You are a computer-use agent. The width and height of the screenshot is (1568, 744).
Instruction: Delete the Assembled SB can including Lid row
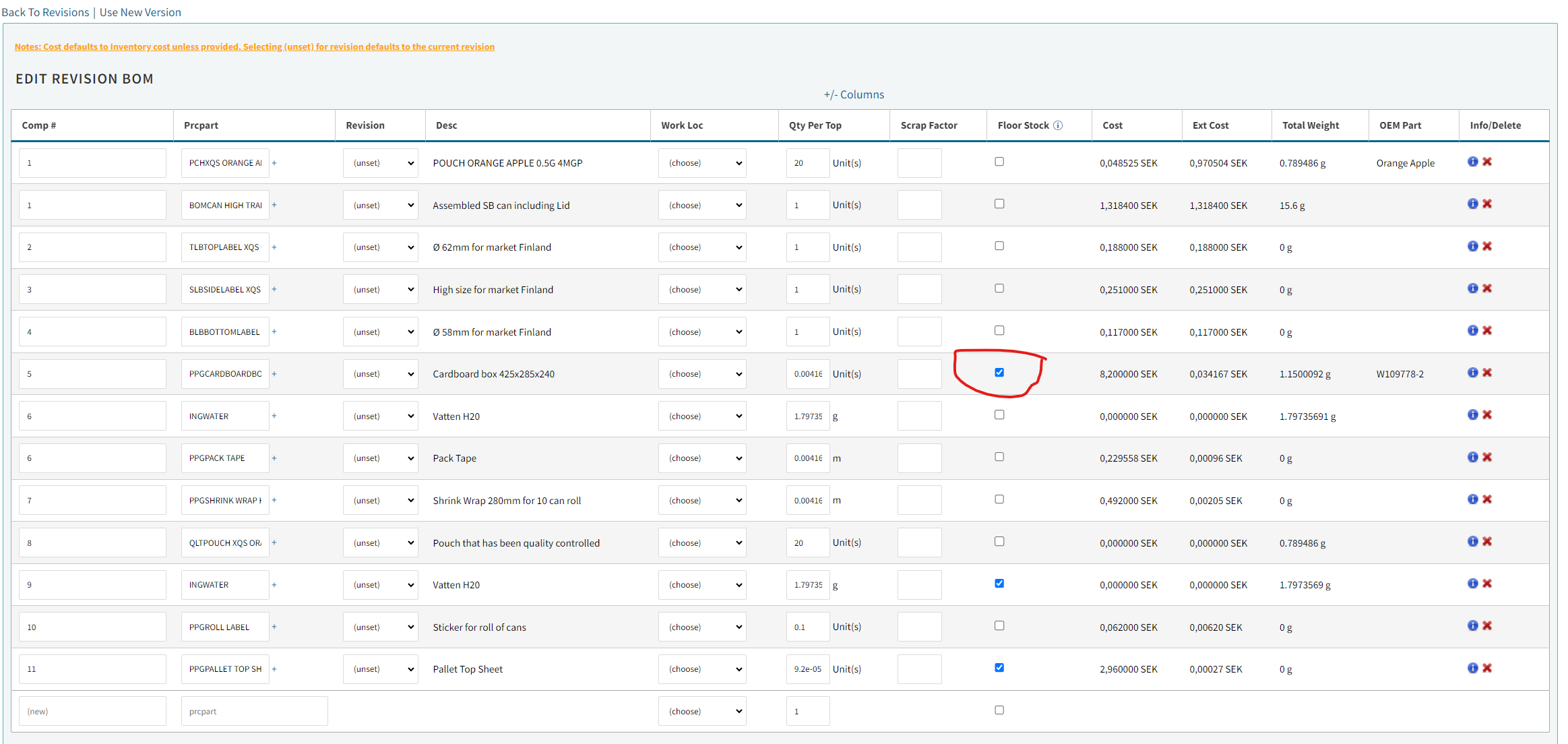coord(1487,204)
